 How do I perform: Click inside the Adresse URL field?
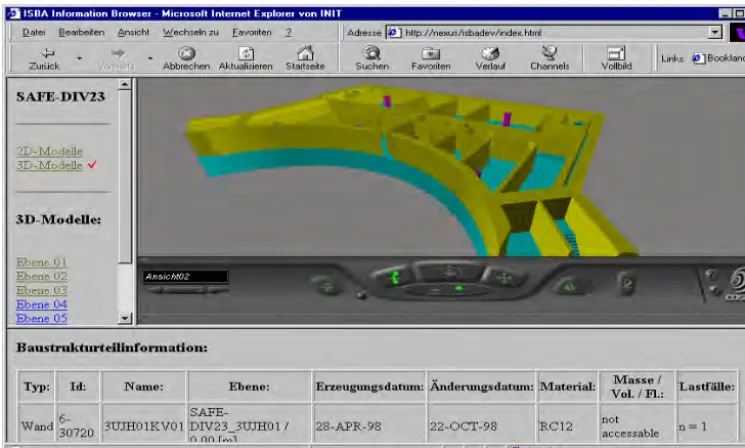pyautogui.click(x=554, y=32)
